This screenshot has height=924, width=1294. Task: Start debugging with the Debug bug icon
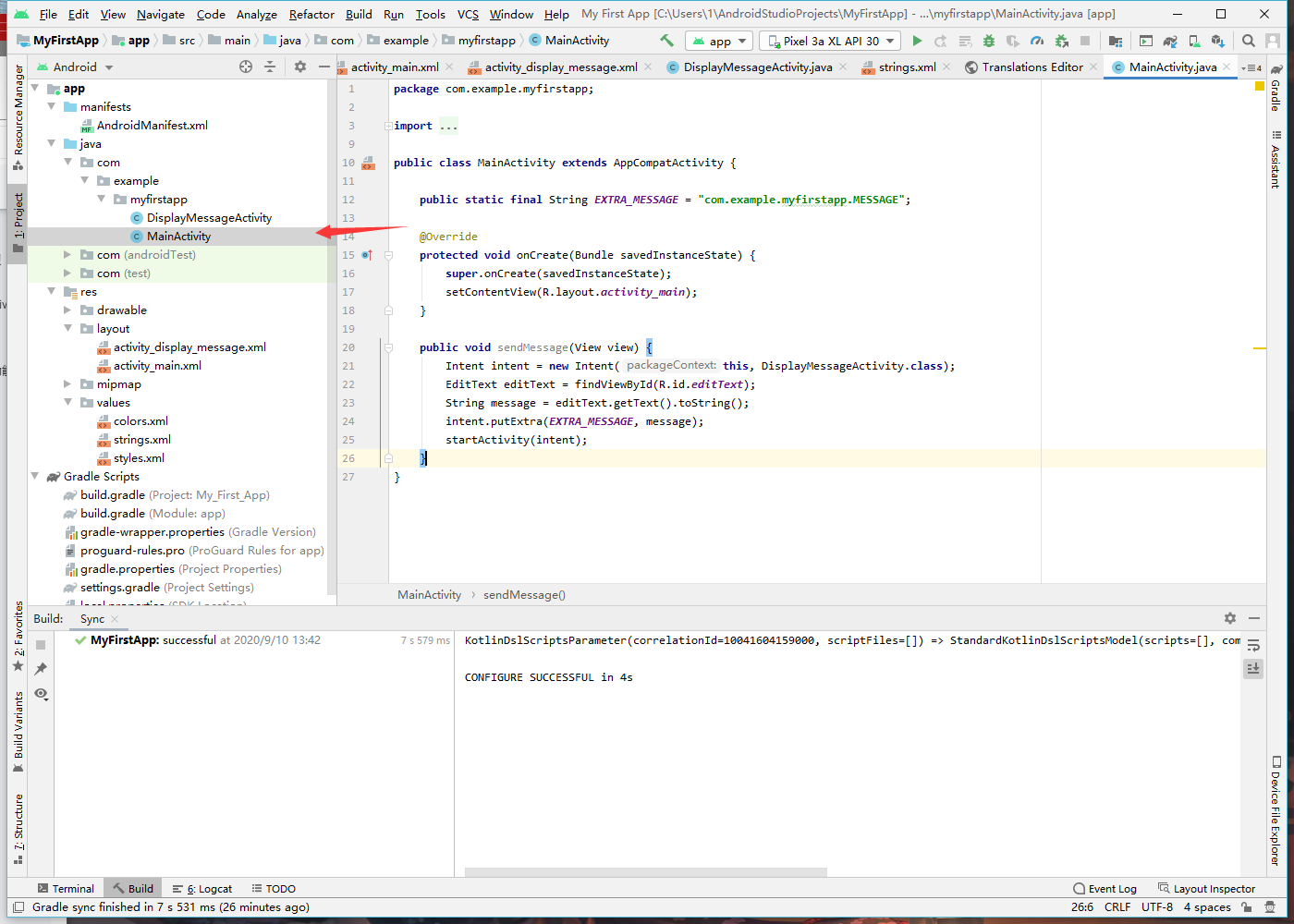[989, 41]
